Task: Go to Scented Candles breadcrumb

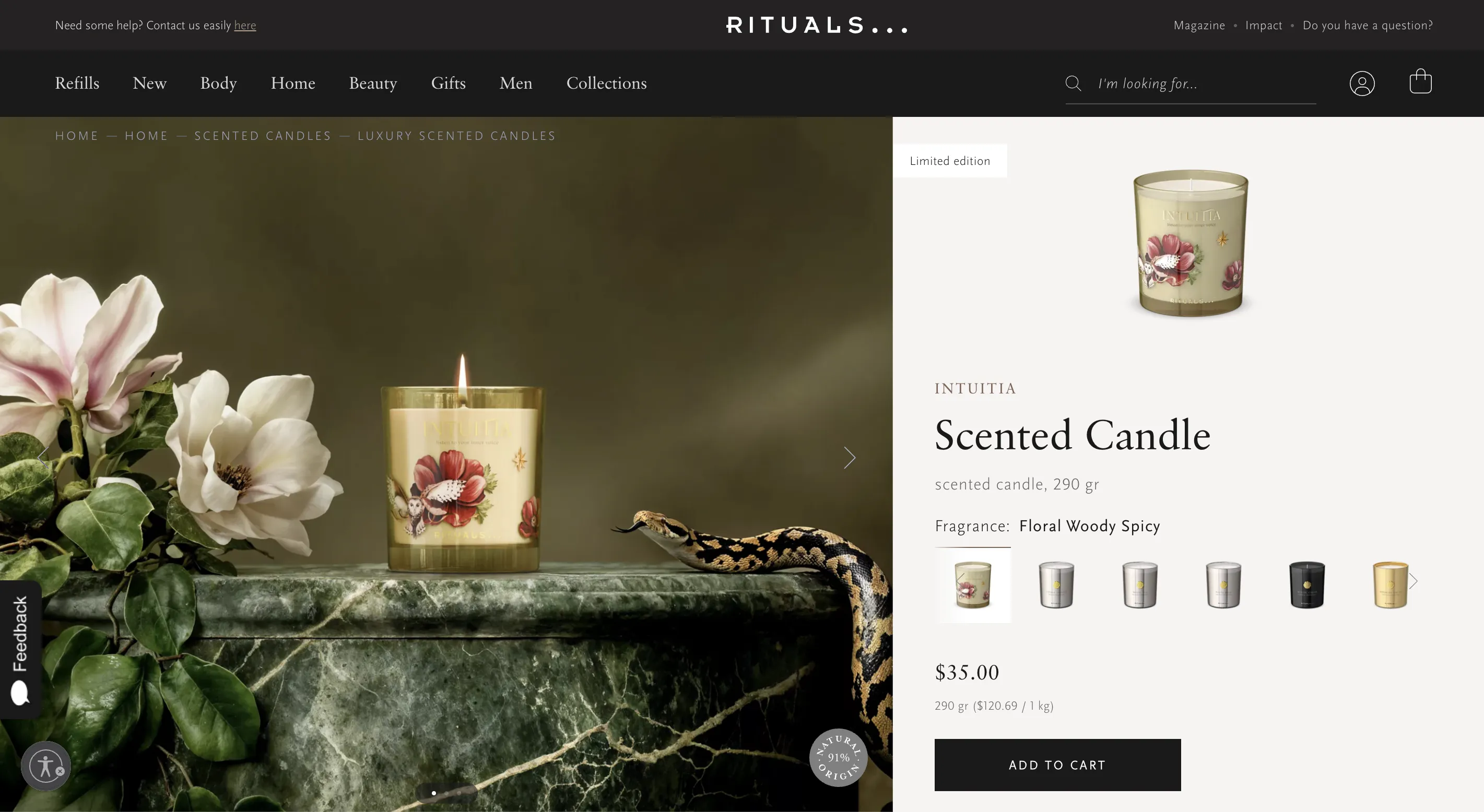Action: [263, 136]
